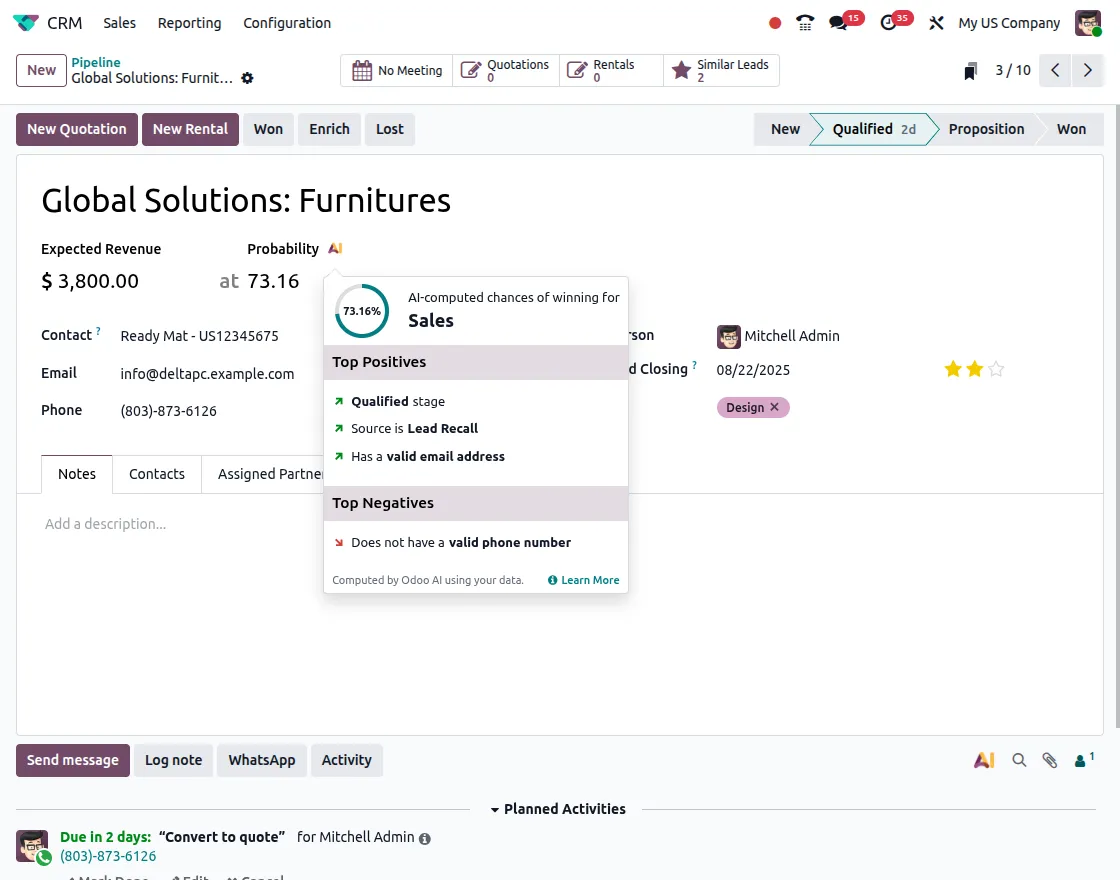Move lead to the Proposition stage
Screen dimensions: 1120x880
pos(985,129)
